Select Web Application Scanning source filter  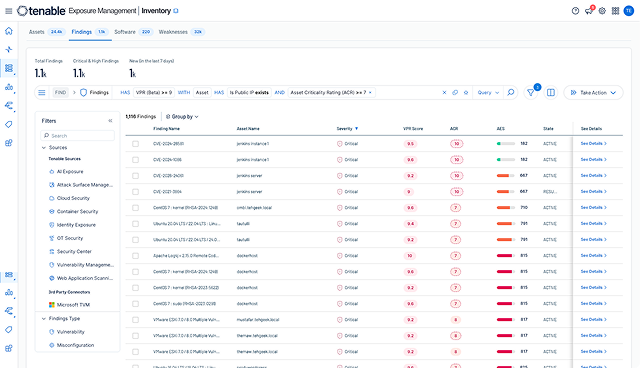81,278
